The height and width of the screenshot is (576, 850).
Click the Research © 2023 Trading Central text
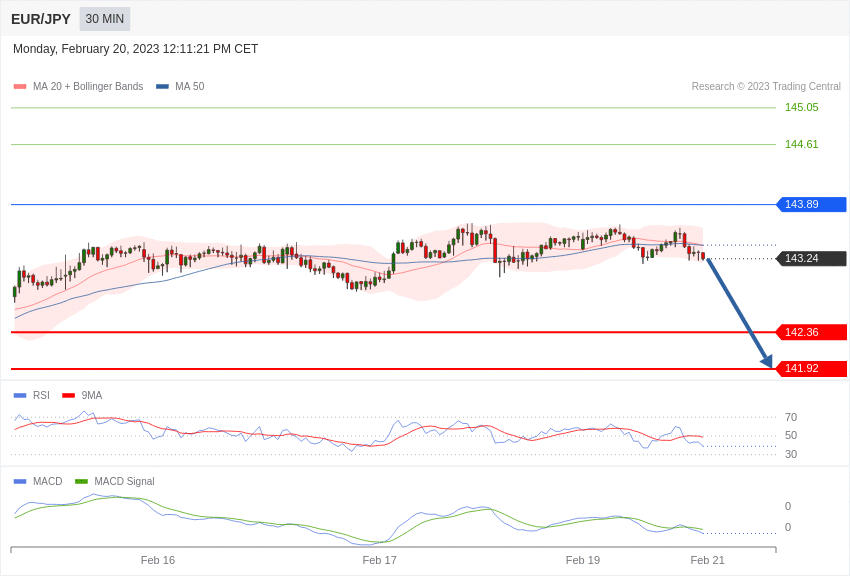[766, 86]
